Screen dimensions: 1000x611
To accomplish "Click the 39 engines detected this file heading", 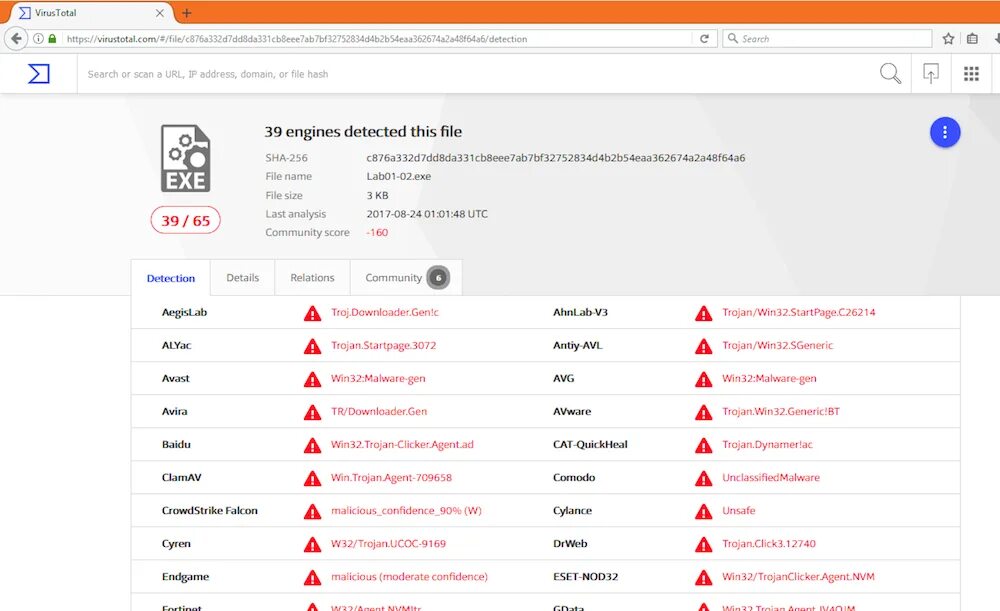I will pyautogui.click(x=363, y=131).
